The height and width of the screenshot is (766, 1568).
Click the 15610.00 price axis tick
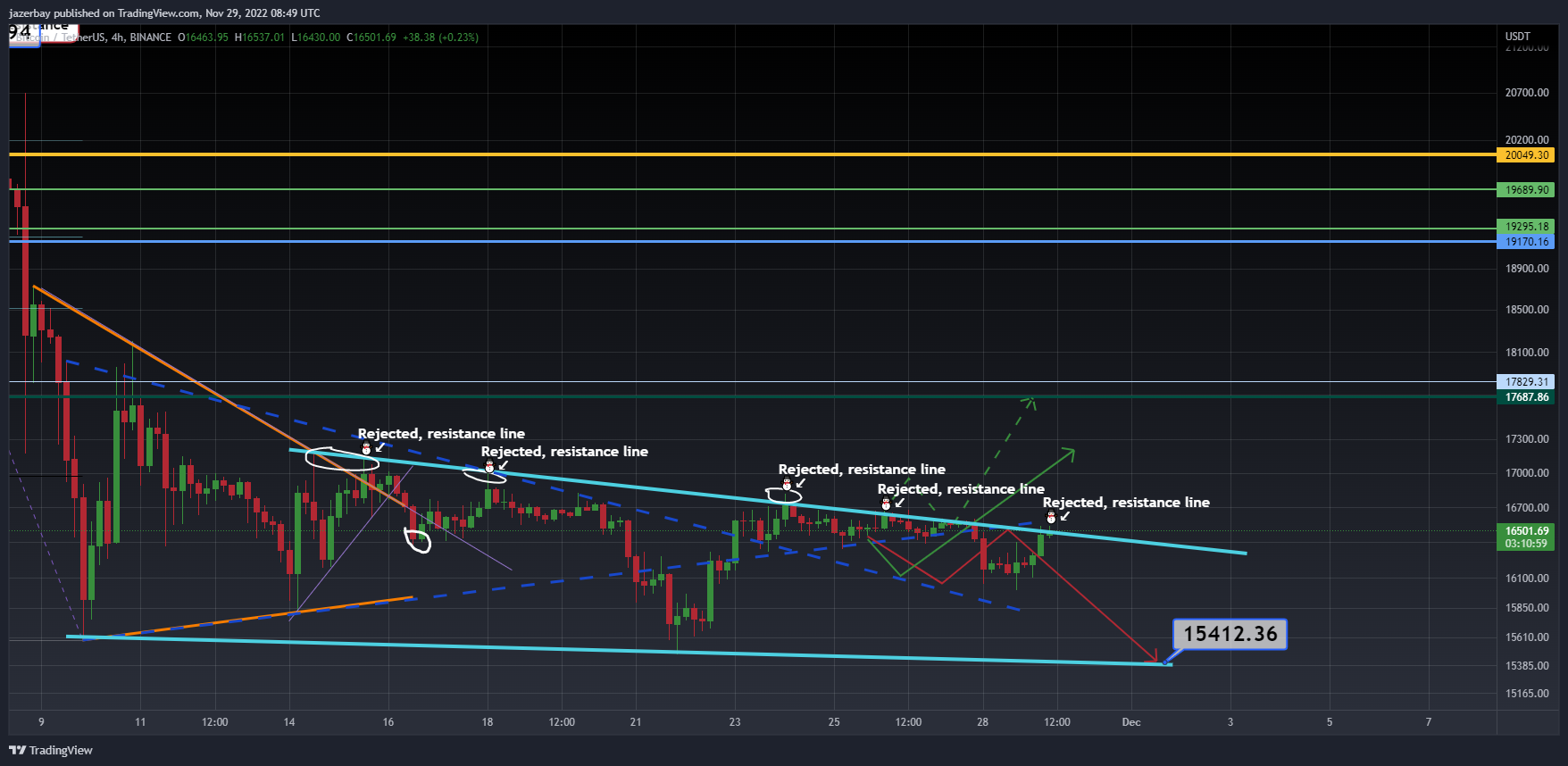(x=1527, y=637)
